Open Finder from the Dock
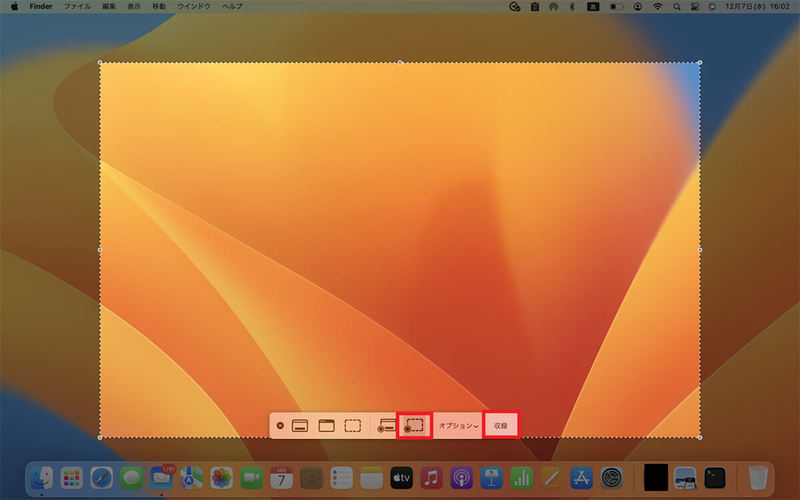 41,478
